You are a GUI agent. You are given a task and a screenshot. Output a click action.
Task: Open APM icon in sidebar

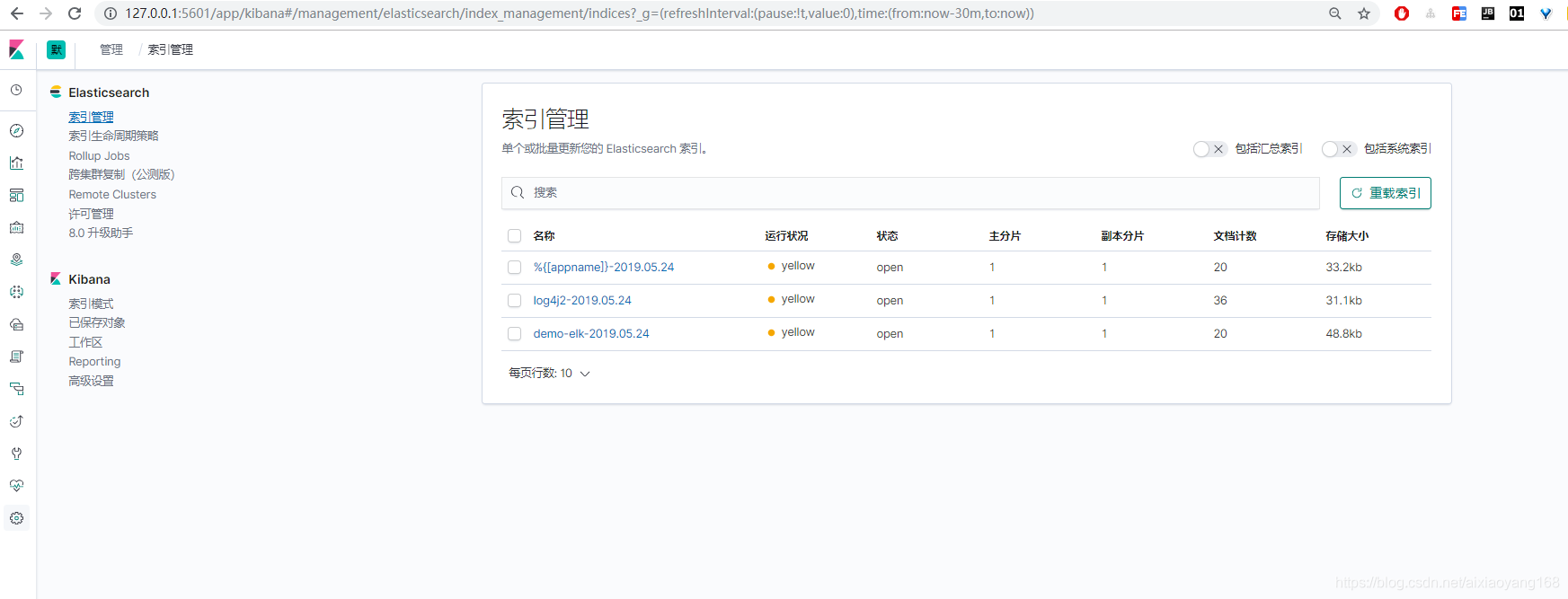coord(16,390)
